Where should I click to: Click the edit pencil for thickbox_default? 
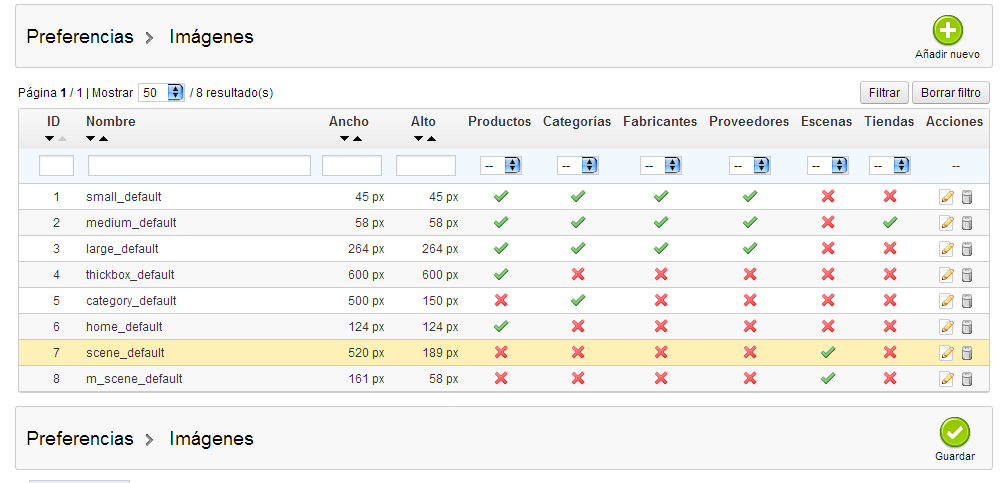pyautogui.click(x=946, y=275)
